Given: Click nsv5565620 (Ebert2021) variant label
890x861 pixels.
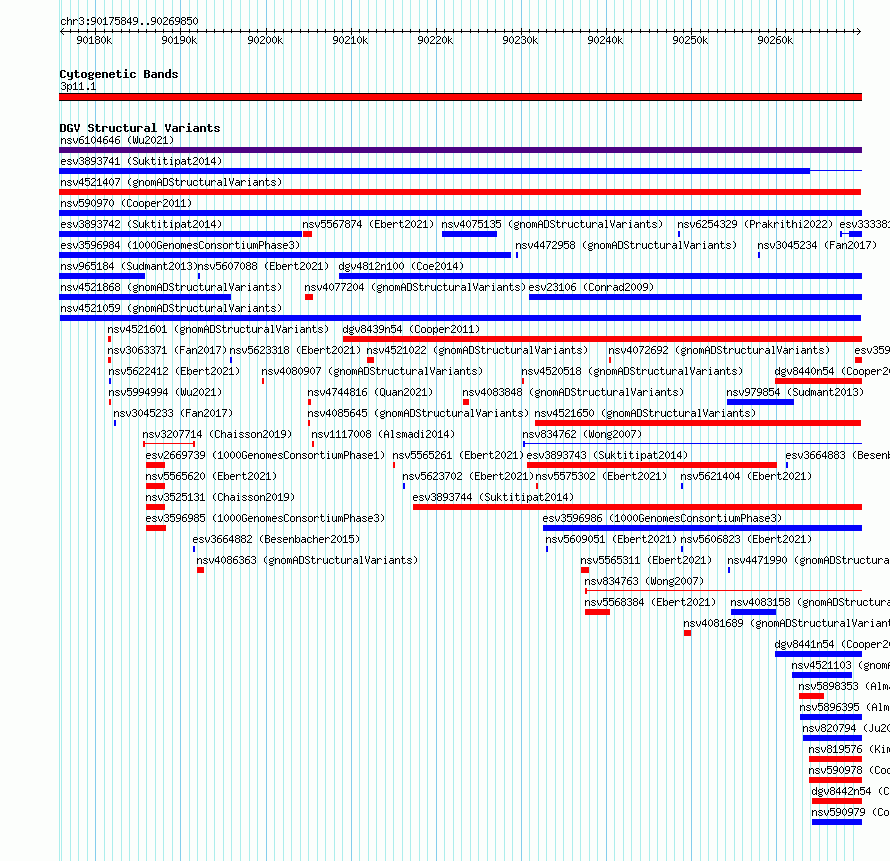Looking at the screenshot, I should 211,476.
